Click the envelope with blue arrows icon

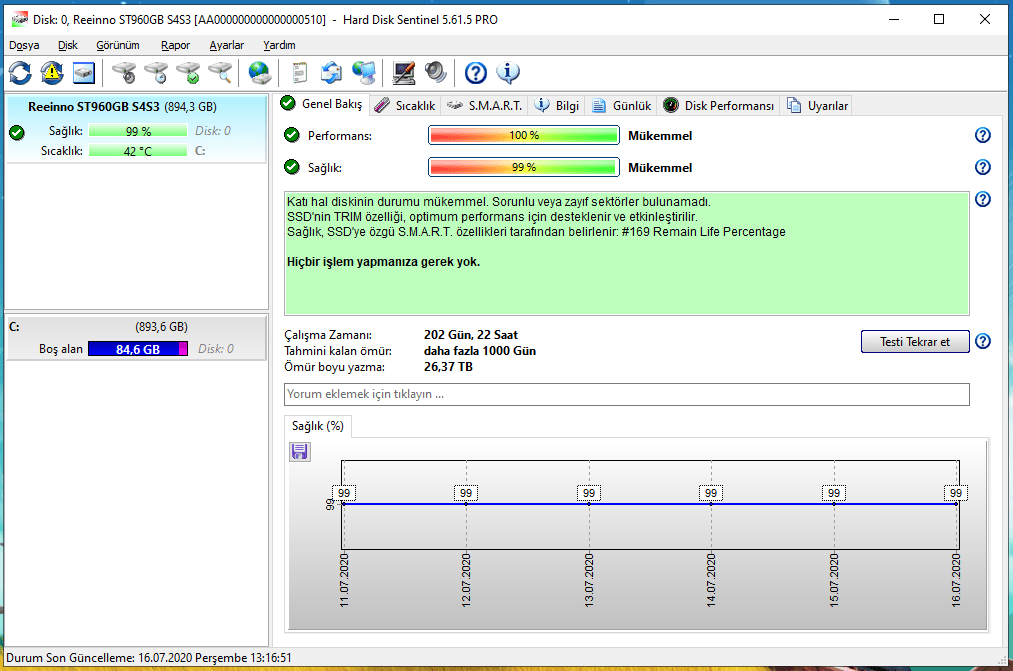(331, 73)
